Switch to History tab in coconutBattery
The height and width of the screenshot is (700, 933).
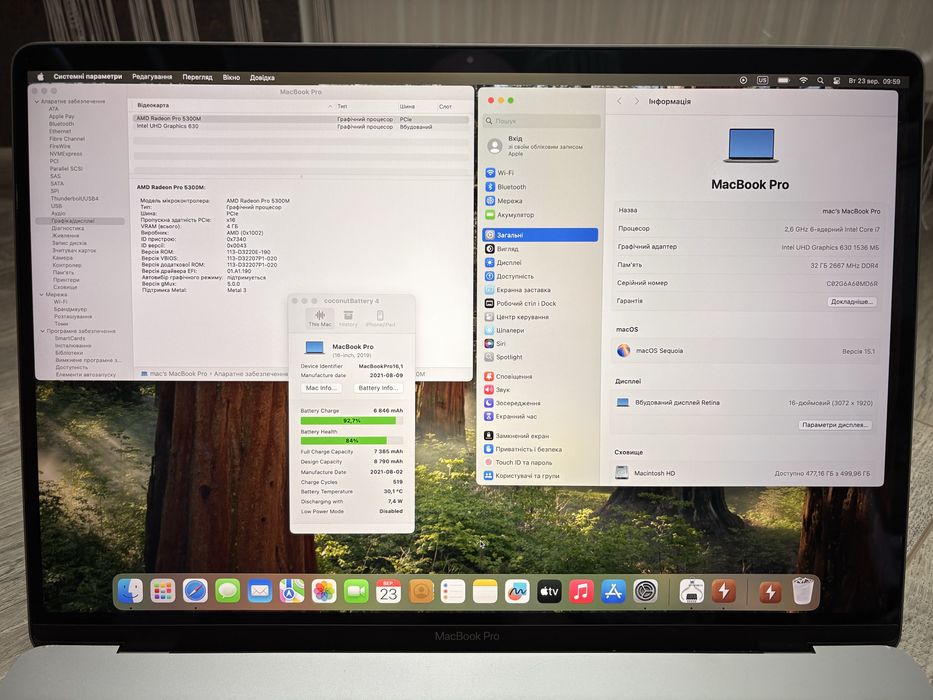pyautogui.click(x=348, y=318)
